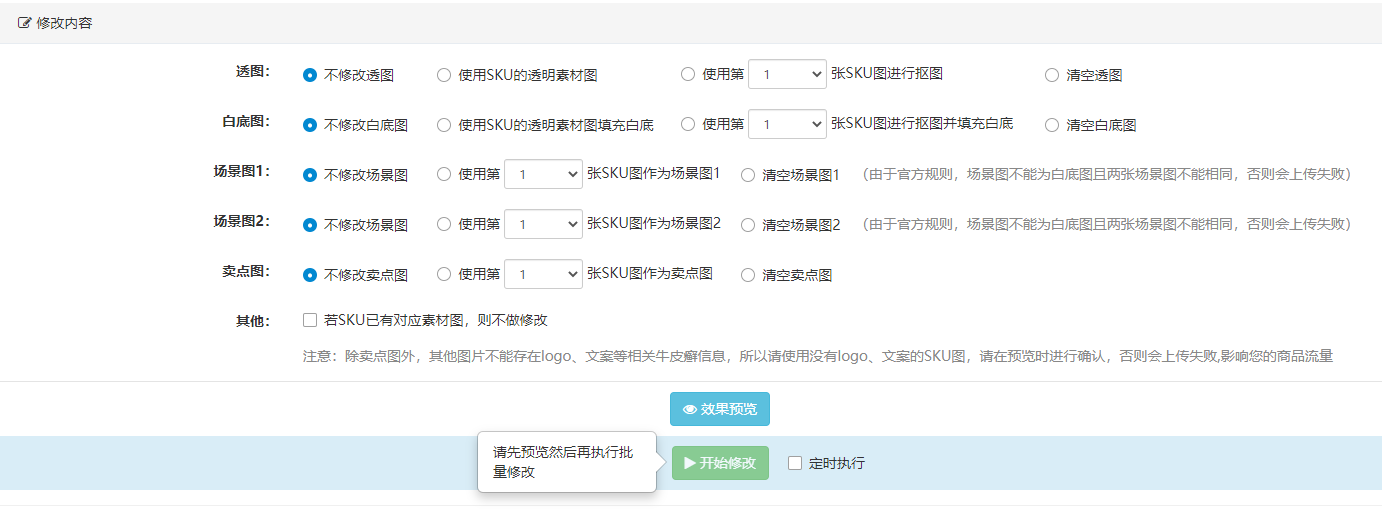Select 清空场景图2 radio option
Screen dimensions: 1382x512
click(x=748, y=225)
